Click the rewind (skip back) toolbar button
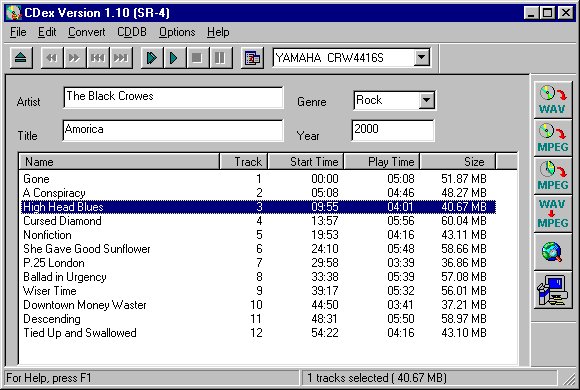The height and width of the screenshot is (390, 580). click(x=51, y=58)
